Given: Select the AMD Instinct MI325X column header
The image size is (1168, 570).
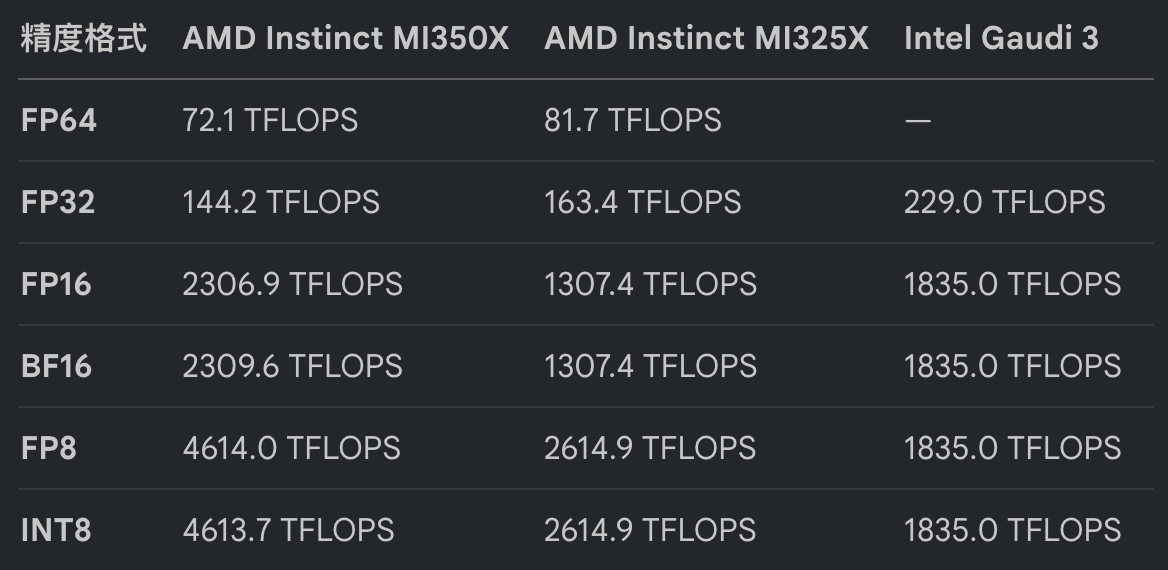Looking at the screenshot, I should (x=706, y=38).
